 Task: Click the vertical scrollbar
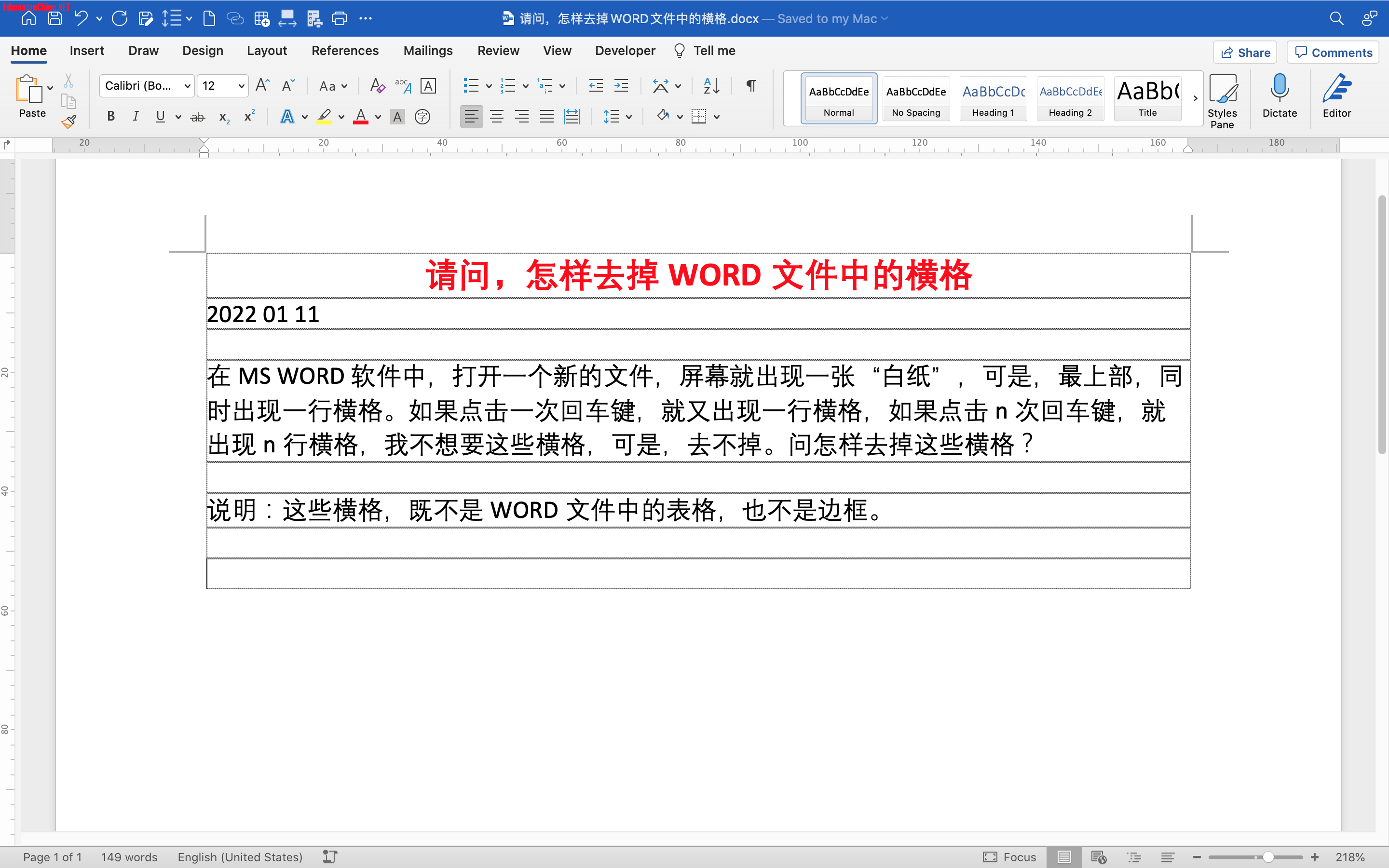[1382, 325]
